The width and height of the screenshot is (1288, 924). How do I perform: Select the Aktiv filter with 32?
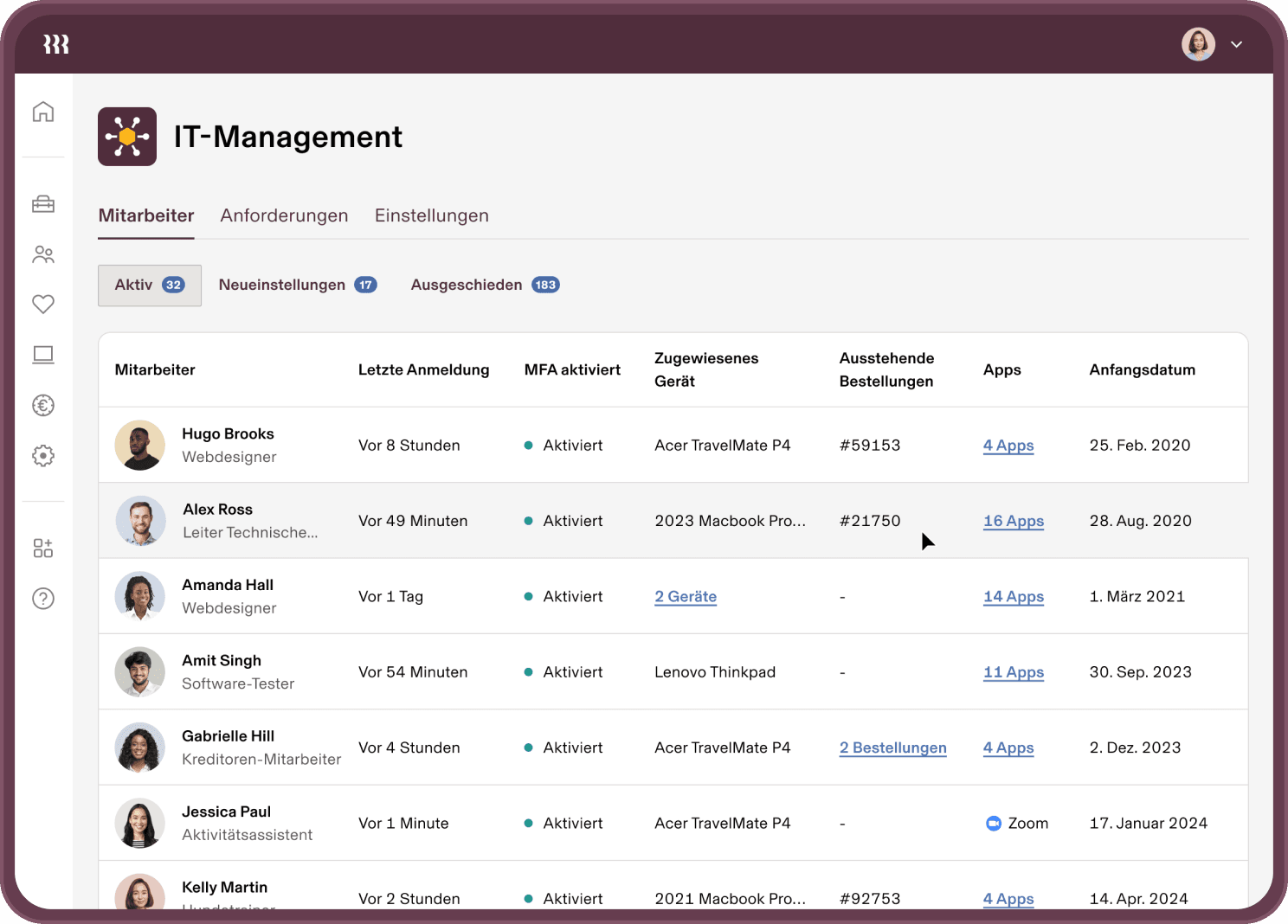point(150,285)
